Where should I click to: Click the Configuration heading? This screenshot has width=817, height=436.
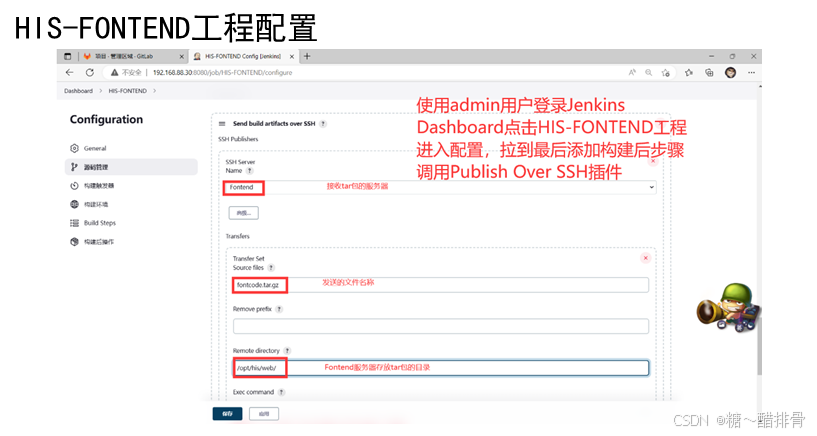coord(106,120)
